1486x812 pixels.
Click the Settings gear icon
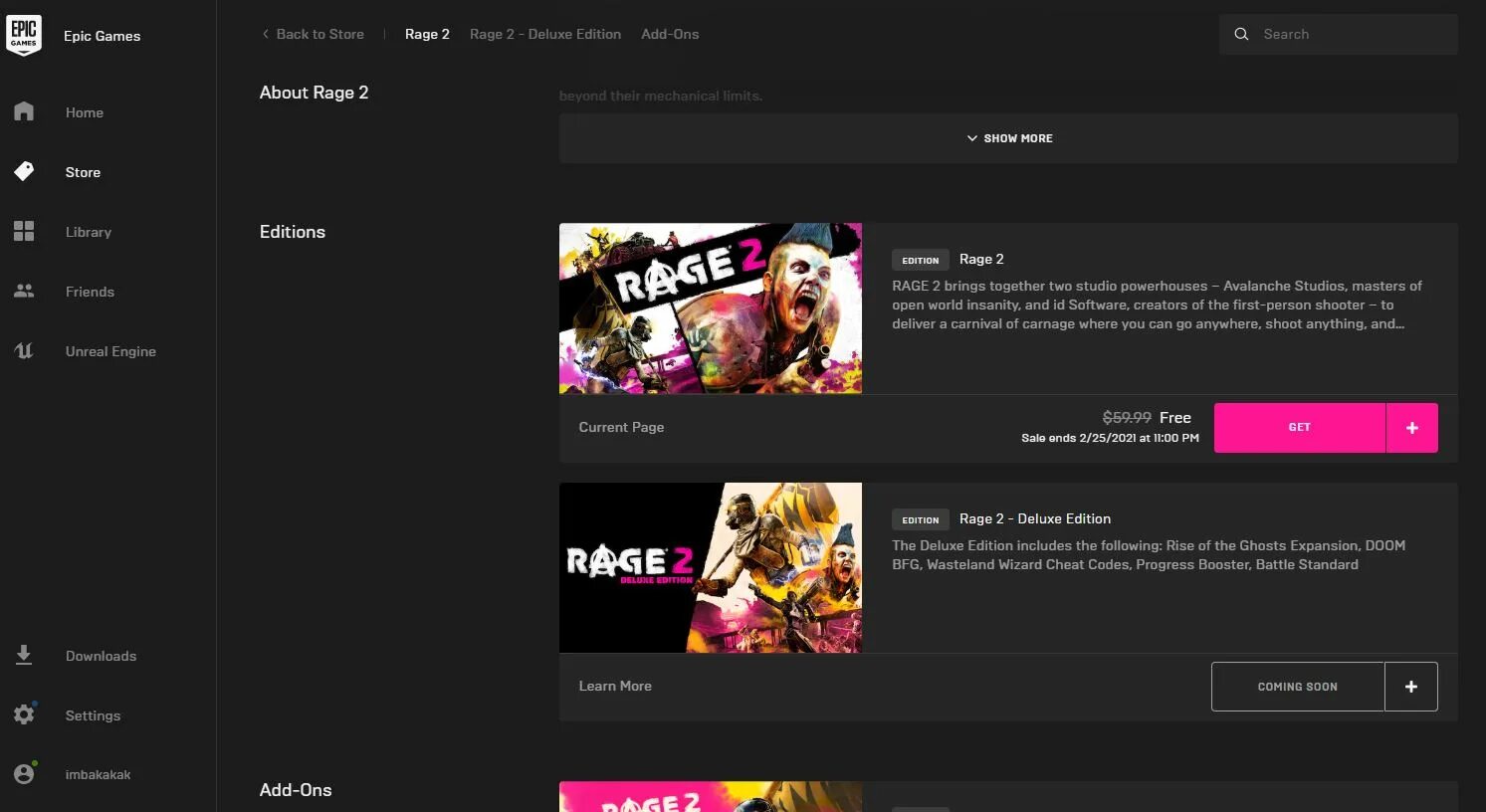24,714
